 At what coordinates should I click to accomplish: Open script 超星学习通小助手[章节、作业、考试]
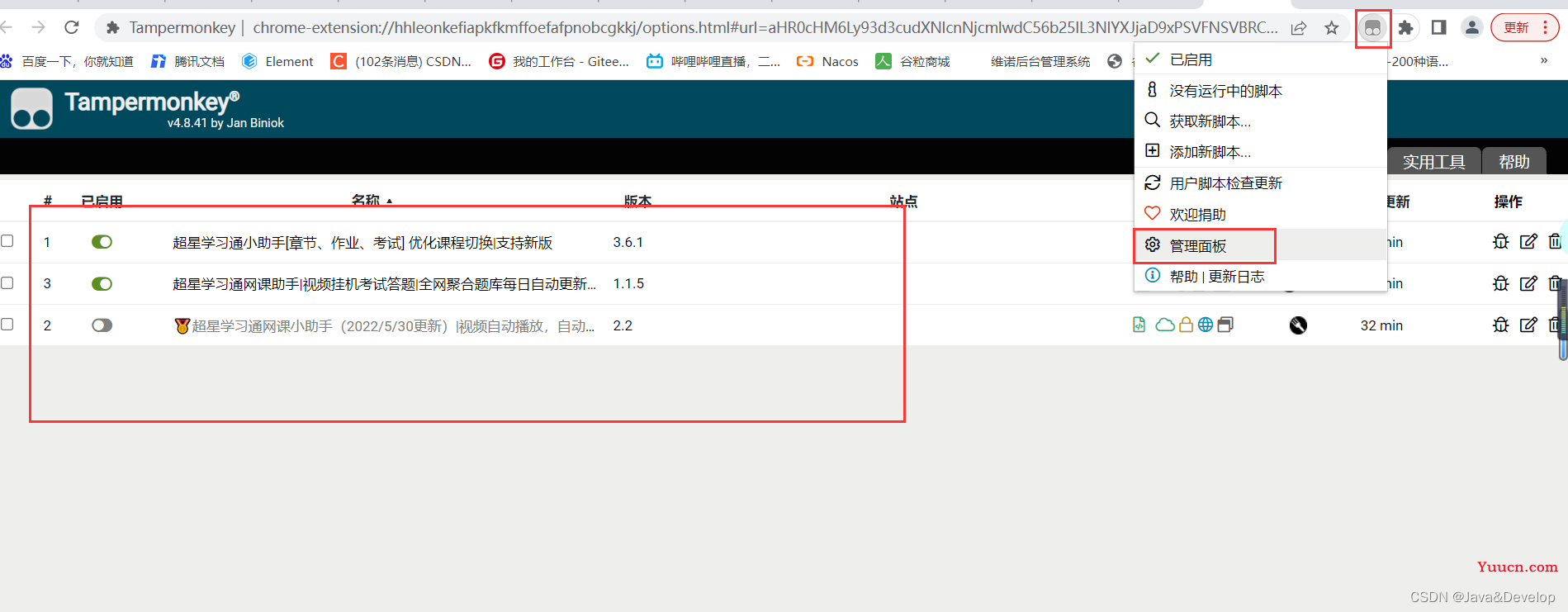click(x=362, y=242)
